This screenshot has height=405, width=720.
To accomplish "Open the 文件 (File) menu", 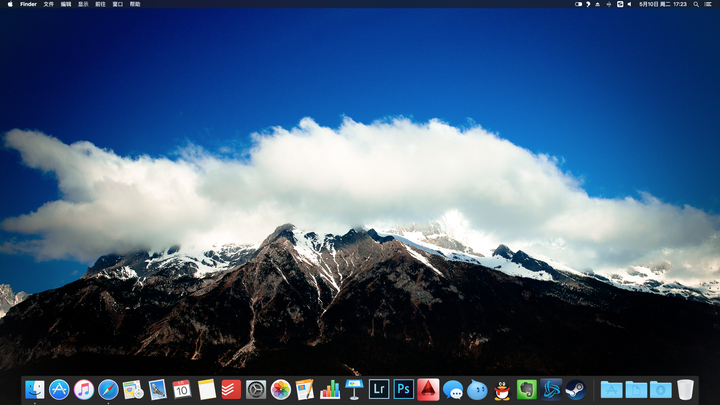I will pyautogui.click(x=49, y=4).
